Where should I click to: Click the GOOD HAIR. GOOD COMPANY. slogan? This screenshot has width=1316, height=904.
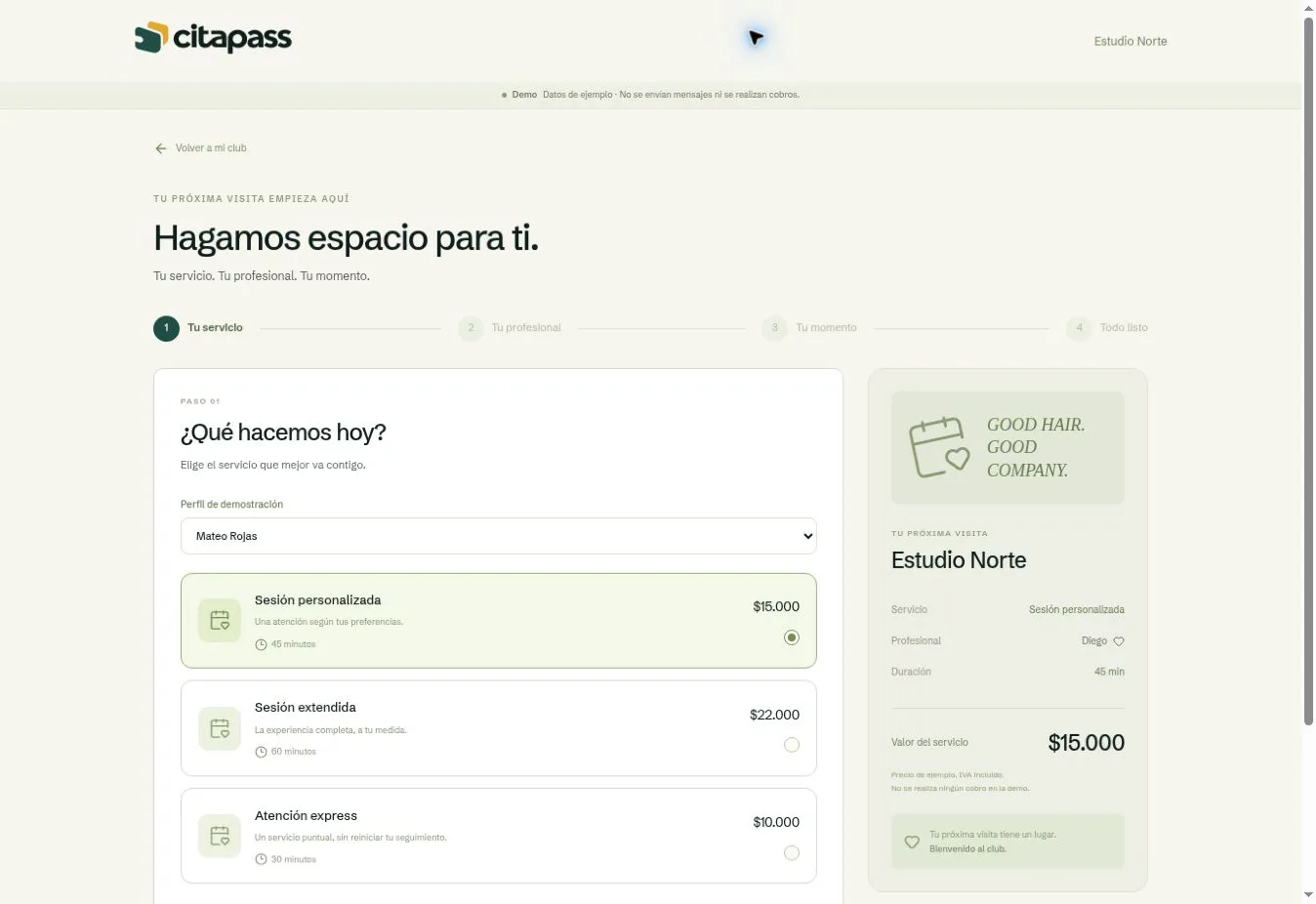pyautogui.click(x=1036, y=447)
